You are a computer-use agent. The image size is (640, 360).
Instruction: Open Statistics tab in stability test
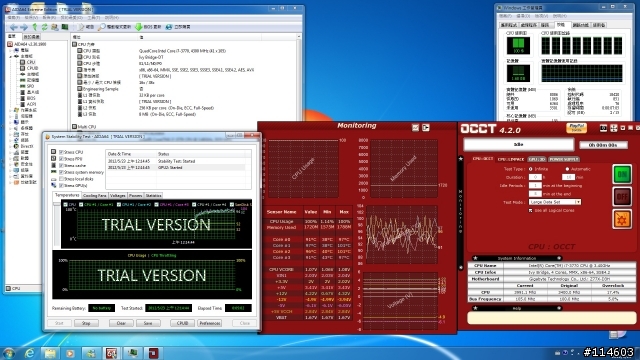tap(153, 196)
